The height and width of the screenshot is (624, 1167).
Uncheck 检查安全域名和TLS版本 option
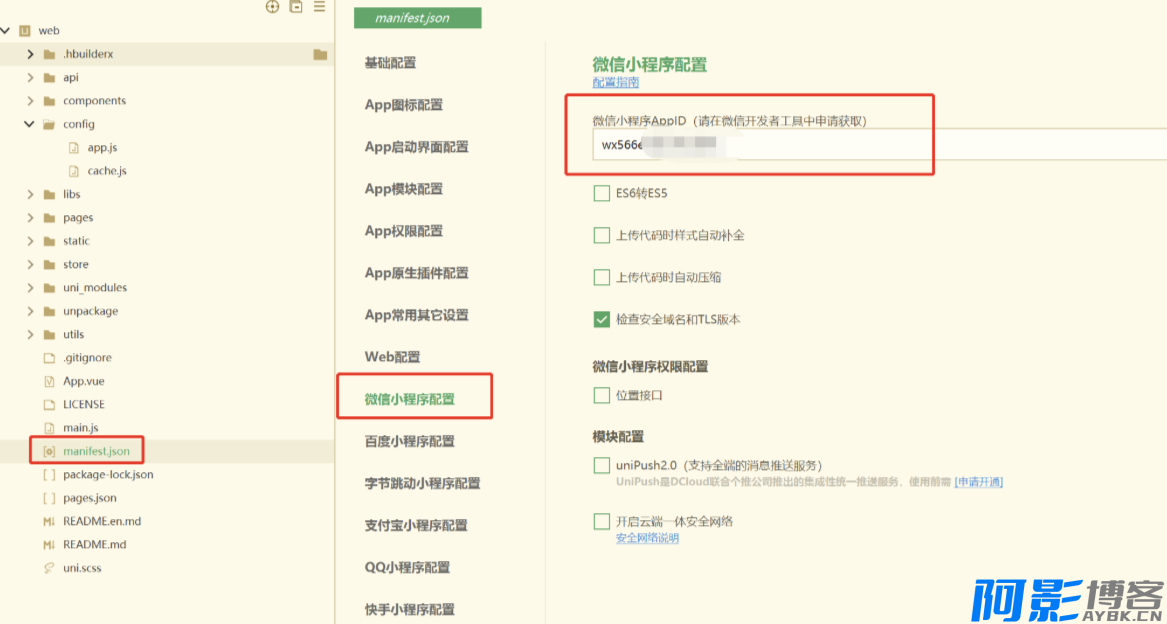click(x=602, y=319)
